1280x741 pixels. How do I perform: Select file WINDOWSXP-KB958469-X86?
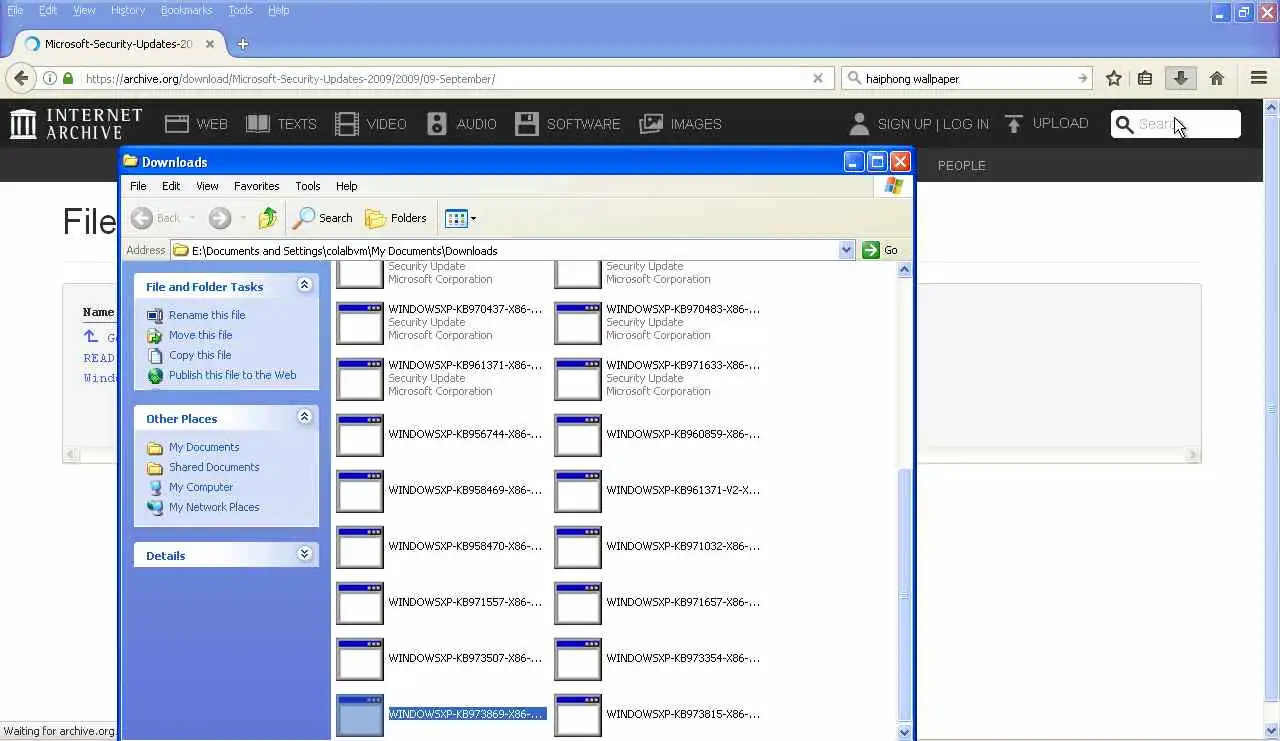point(440,491)
